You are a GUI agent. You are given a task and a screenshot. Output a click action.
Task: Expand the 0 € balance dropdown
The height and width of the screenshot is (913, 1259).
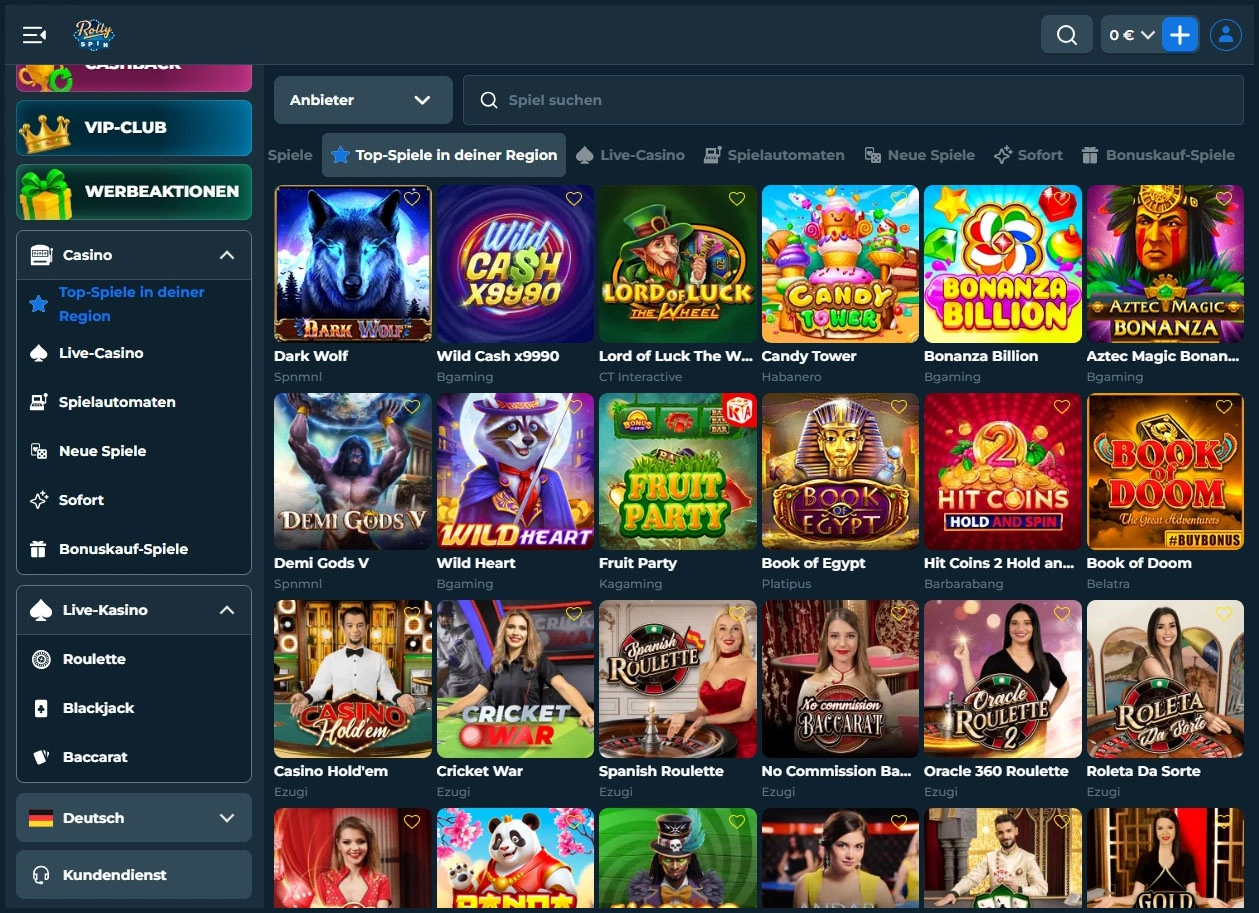pyautogui.click(x=1132, y=34)
